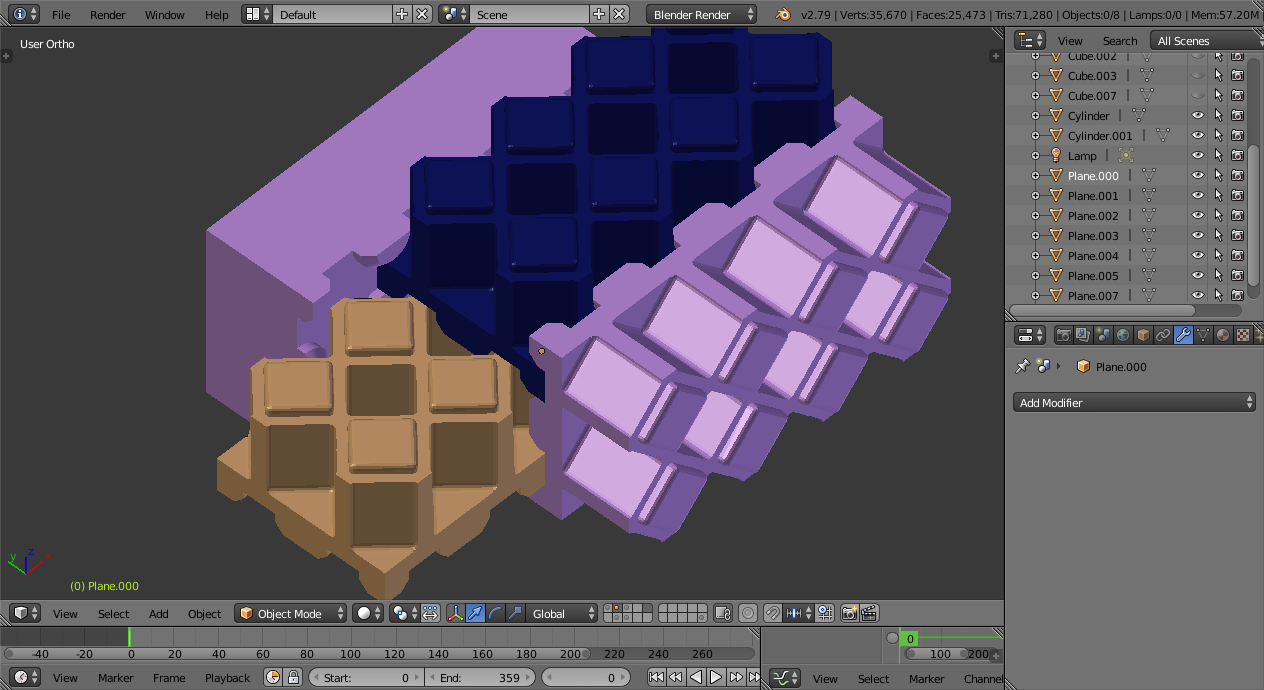Click the End frame 359 field

pos(480,677)
